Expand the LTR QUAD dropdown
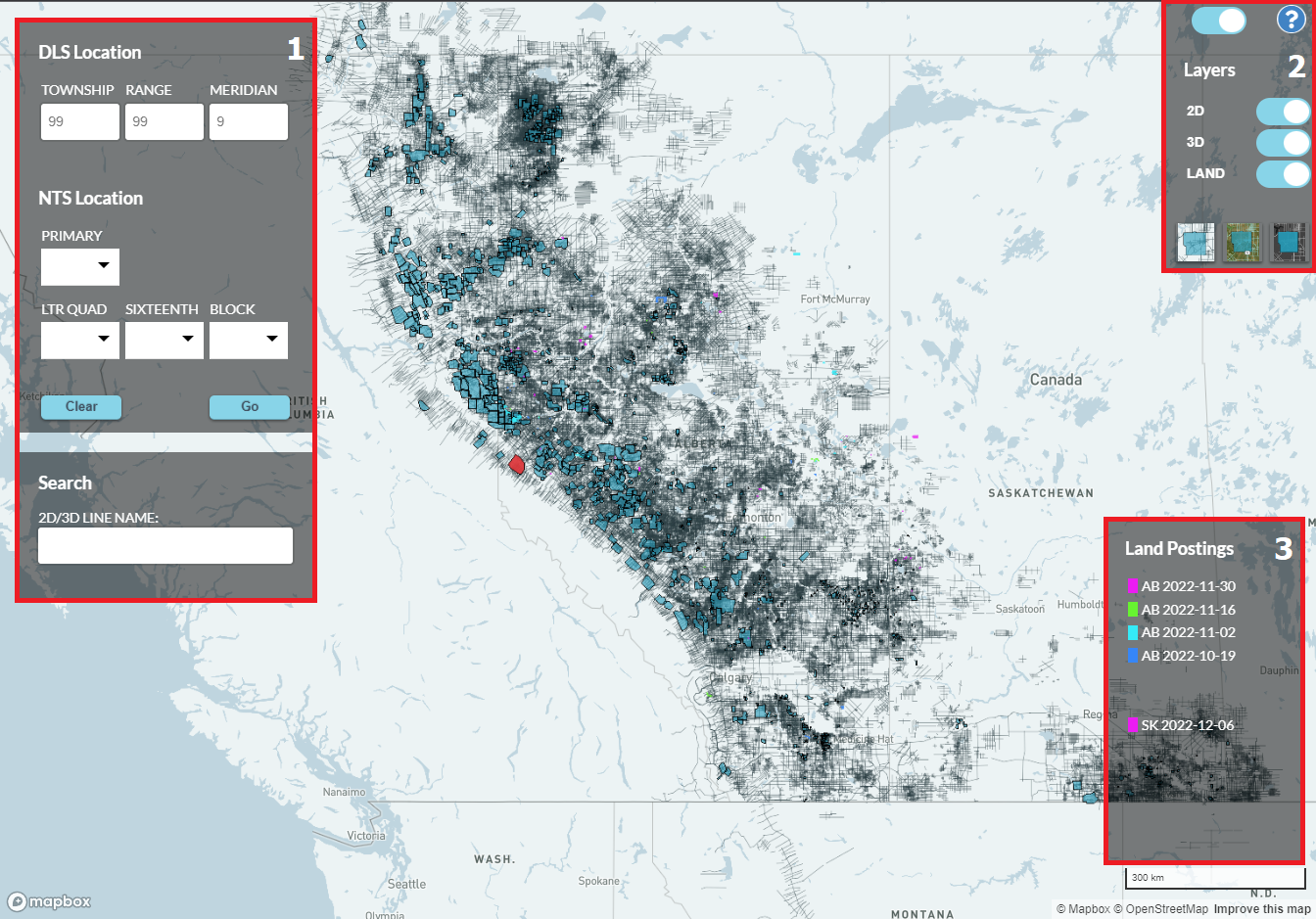 [x=80, y=340]
